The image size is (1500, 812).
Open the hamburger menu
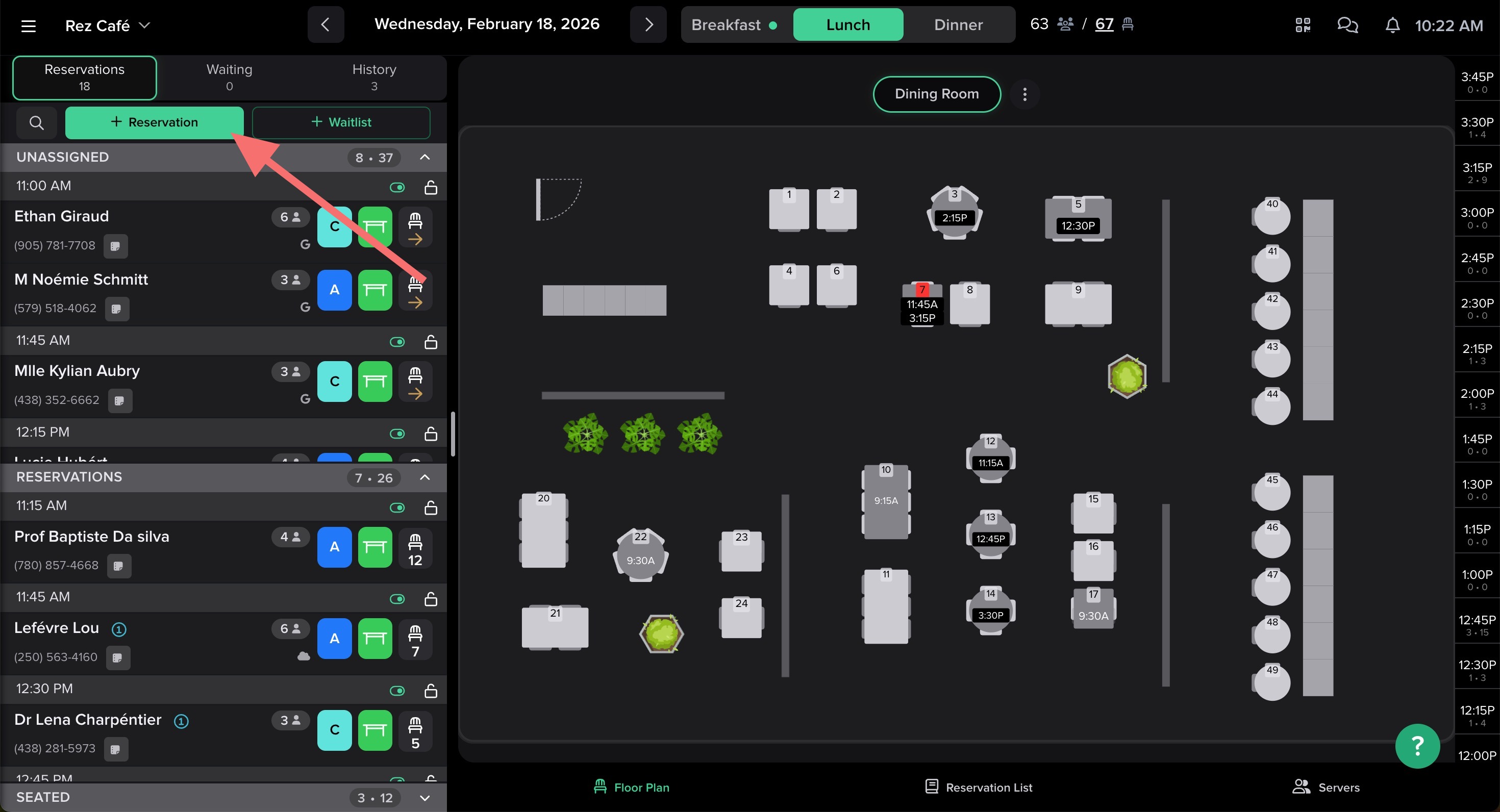pyautogui.click(x=29, y=26)
